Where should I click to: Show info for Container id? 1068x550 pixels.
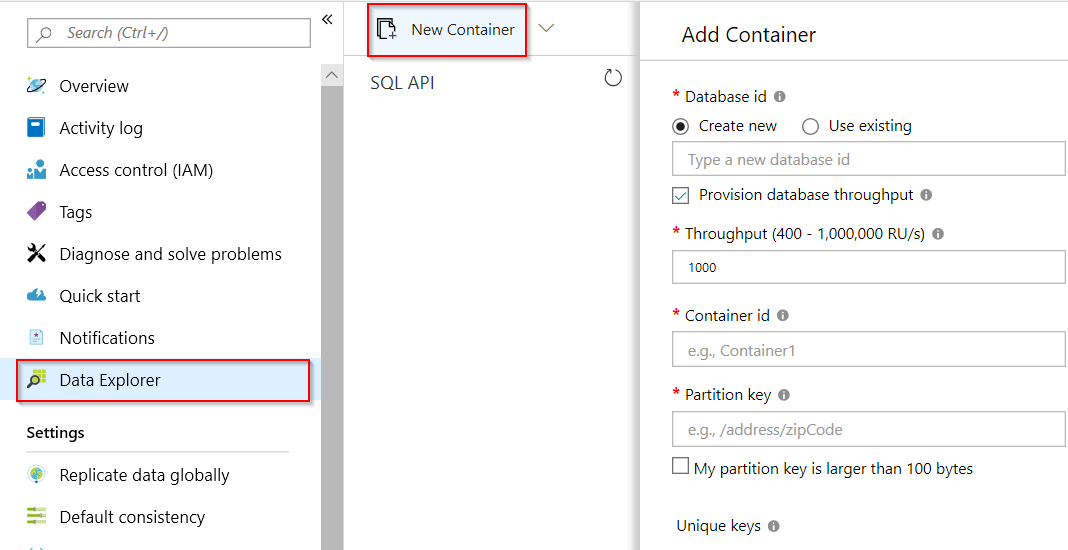(783, 316)
